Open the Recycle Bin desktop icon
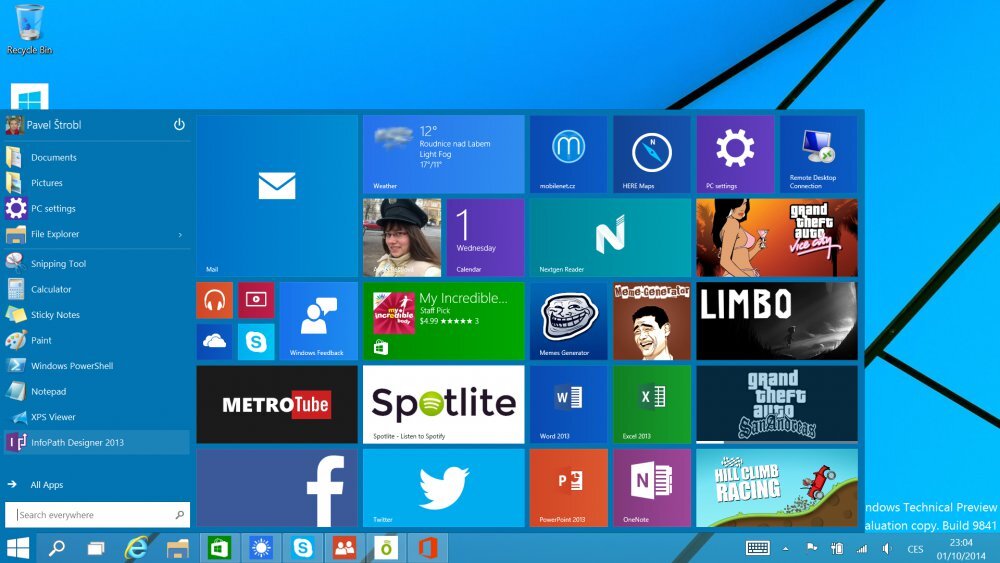1000x563 pixels. [29, 29]
